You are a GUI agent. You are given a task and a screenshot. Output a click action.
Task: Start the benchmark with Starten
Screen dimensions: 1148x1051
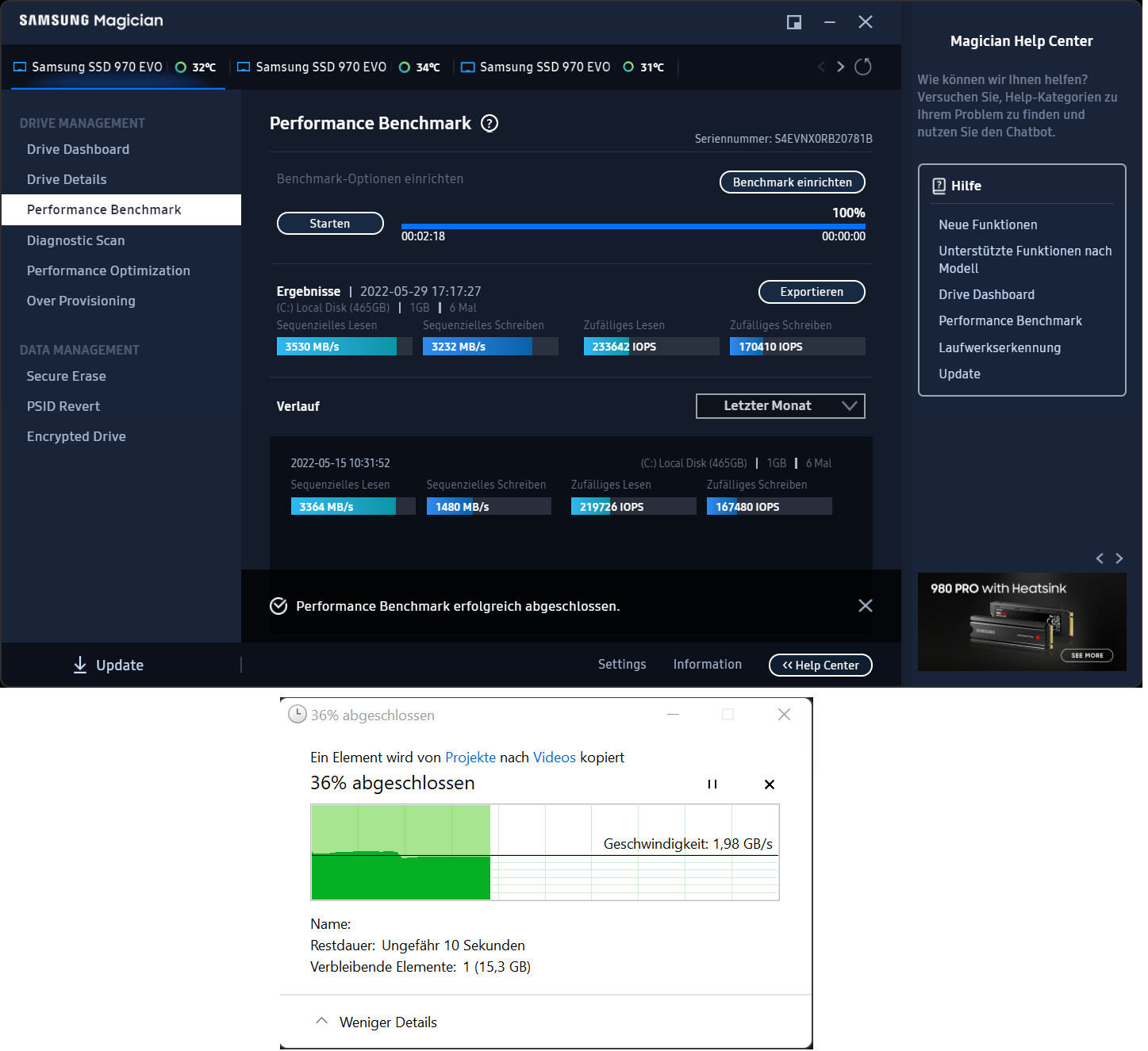330,224
